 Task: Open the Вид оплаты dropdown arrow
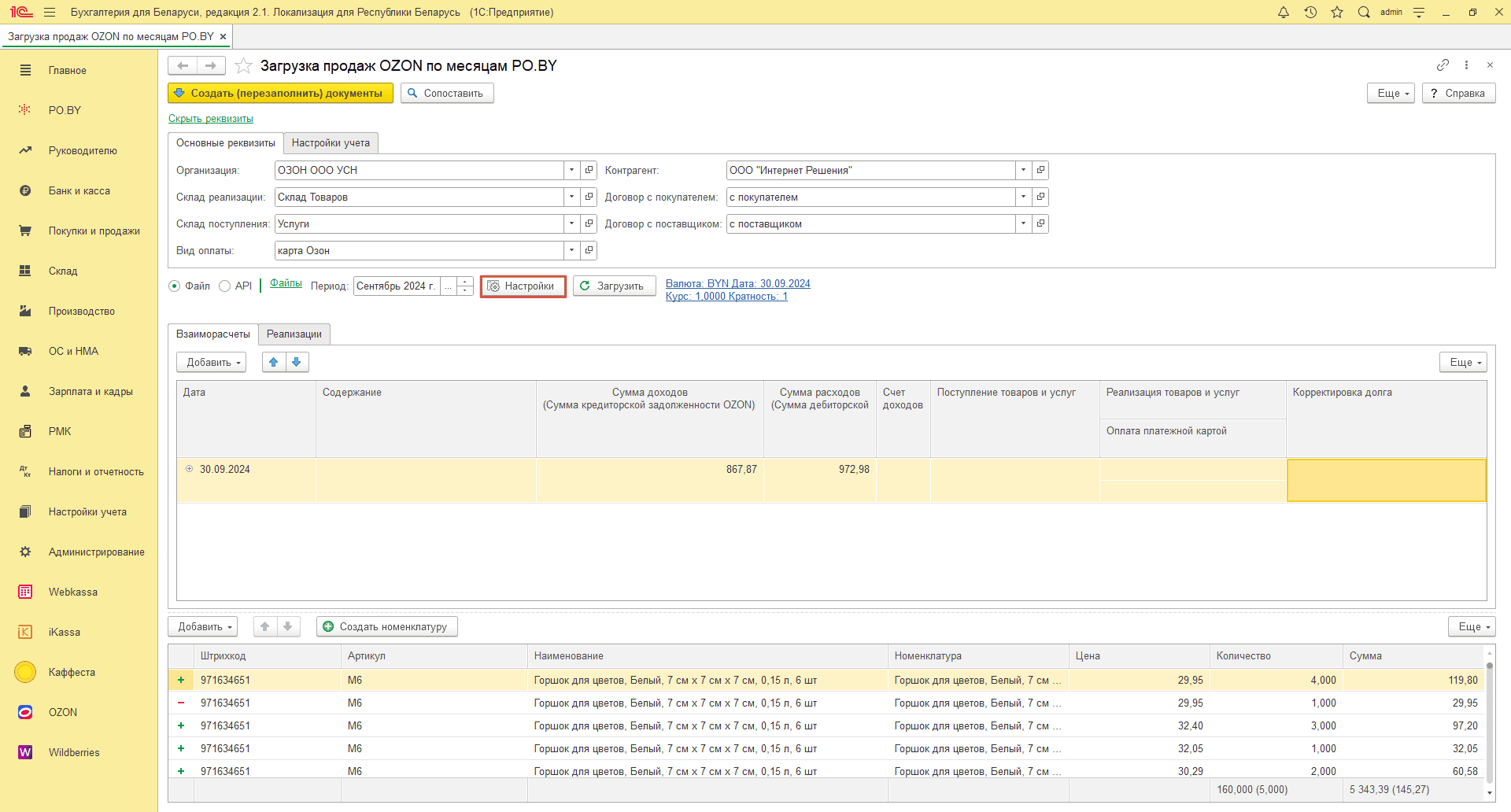(572, 250)
